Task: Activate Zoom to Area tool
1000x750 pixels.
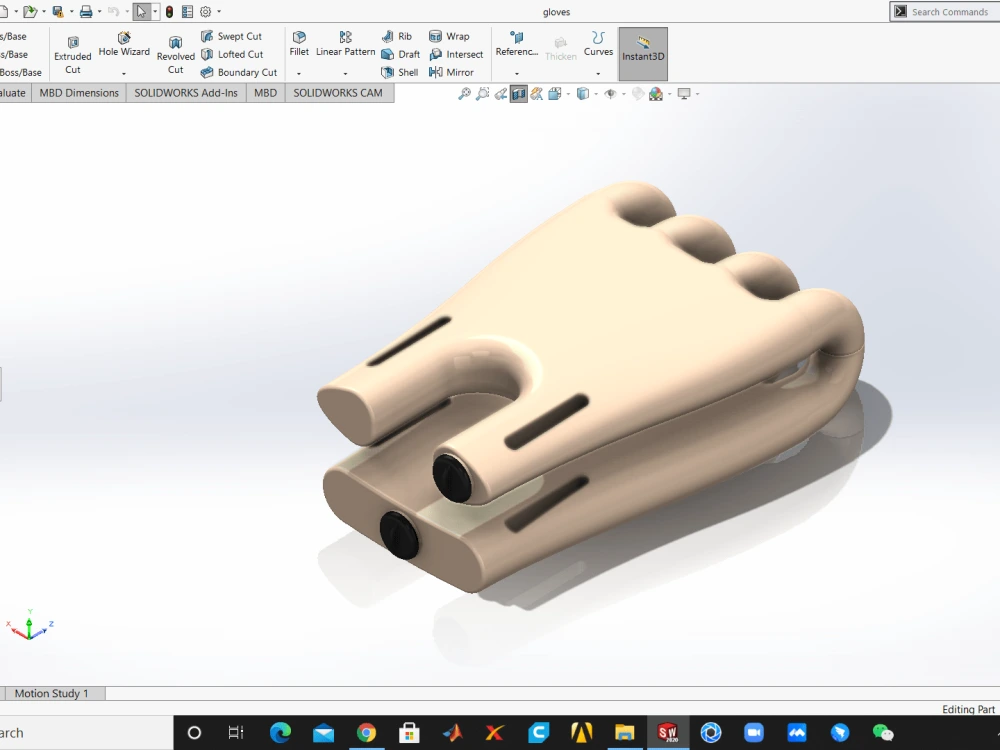Action: click(x=483, y=94)
